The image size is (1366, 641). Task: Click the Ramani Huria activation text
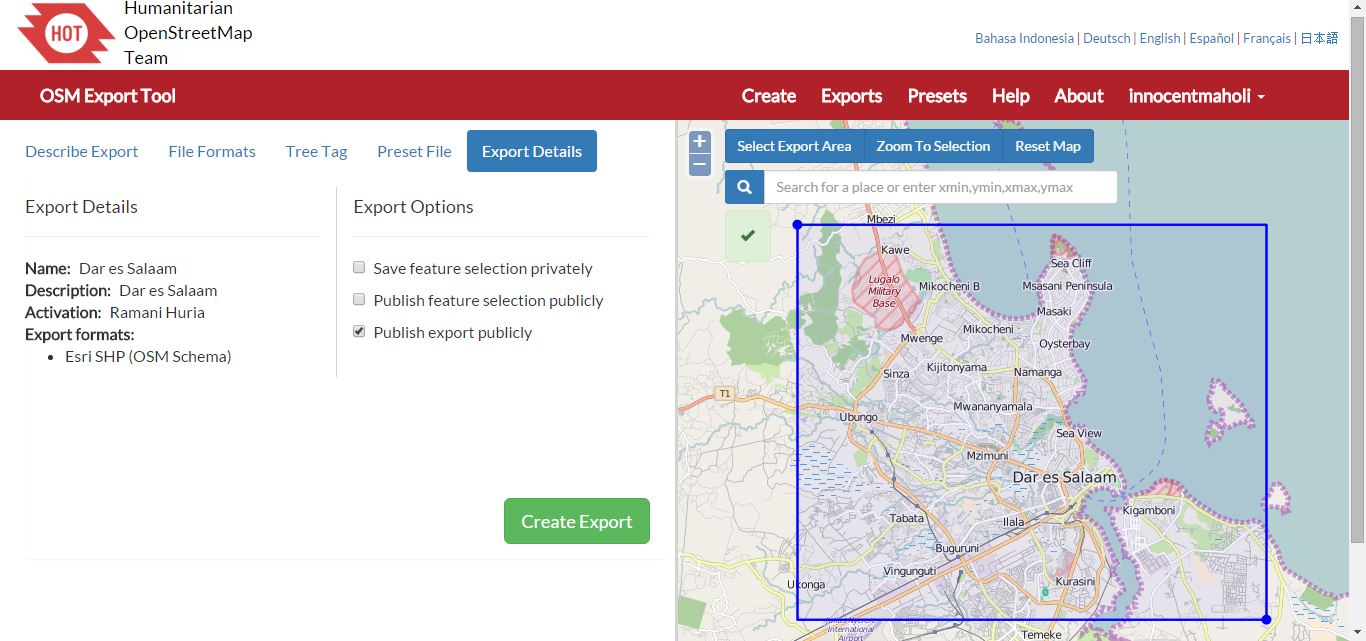click(157, 312)
